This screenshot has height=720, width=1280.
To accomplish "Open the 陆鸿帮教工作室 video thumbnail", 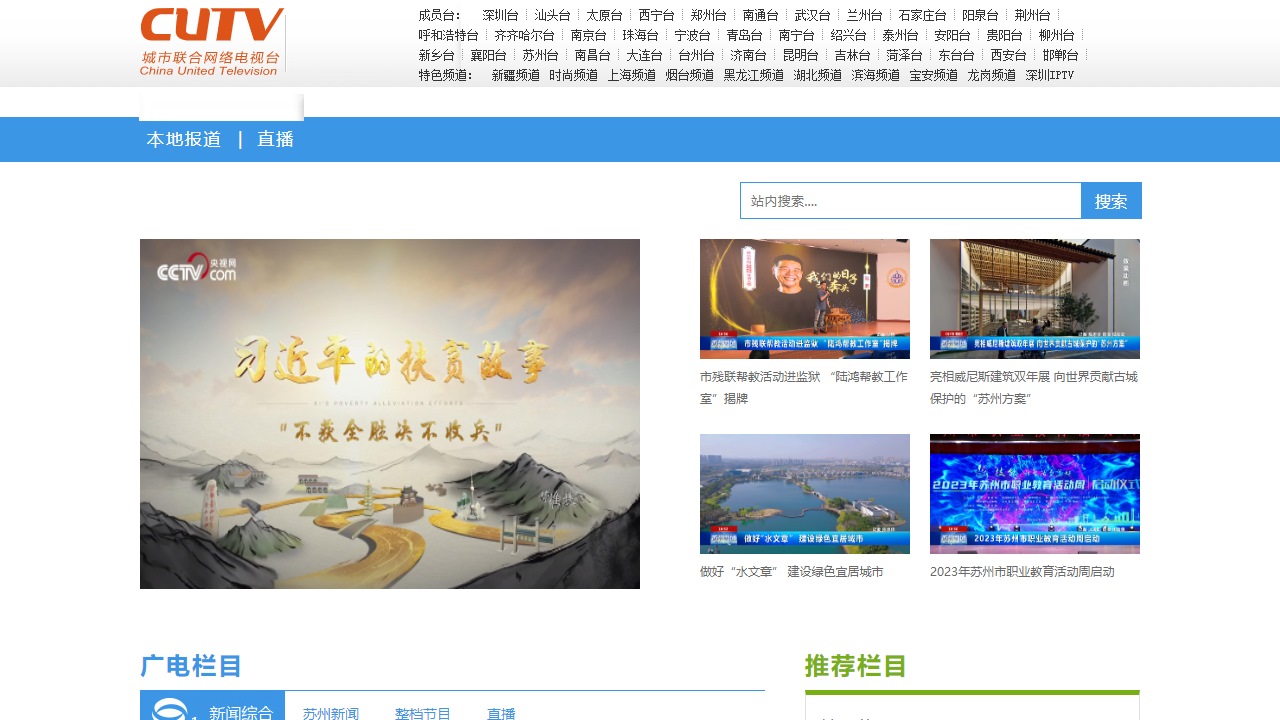I will coord(805,299).
